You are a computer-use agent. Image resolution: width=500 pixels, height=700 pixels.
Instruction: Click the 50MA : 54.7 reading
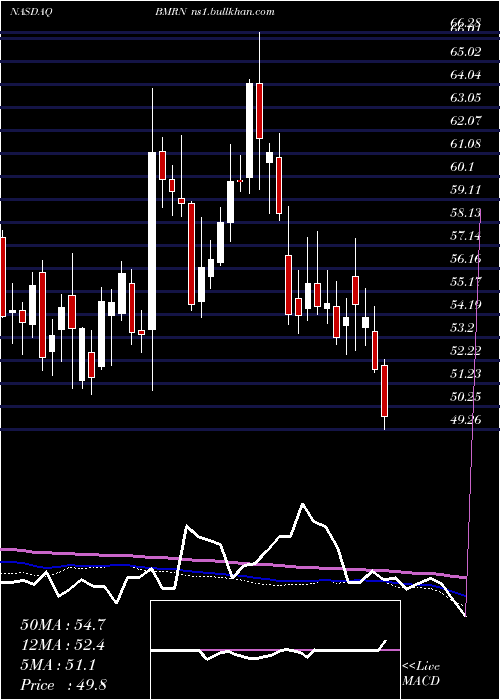click(63, 625)
